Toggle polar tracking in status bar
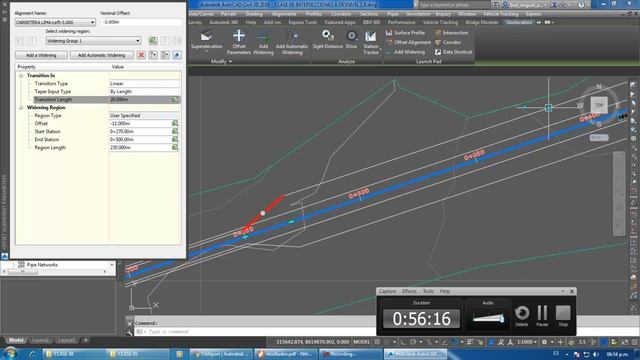The image size is (640, 360). (413, 342)
